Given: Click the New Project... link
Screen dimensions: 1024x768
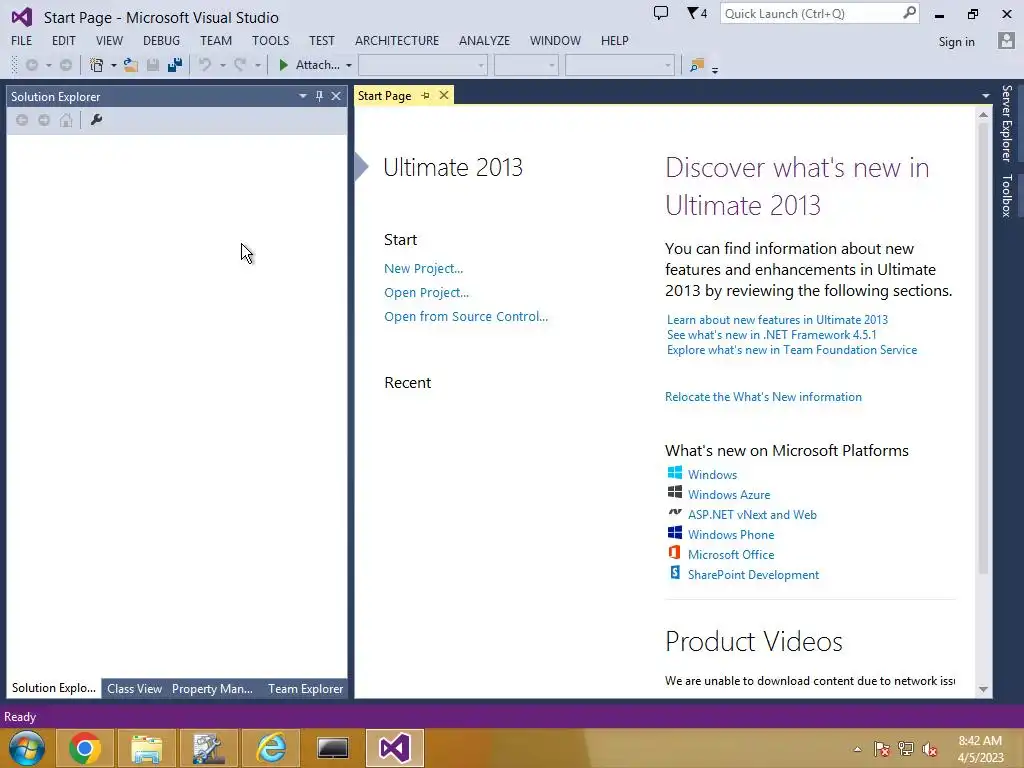Looking at the screenshot, I should click(x=423, y=268).
